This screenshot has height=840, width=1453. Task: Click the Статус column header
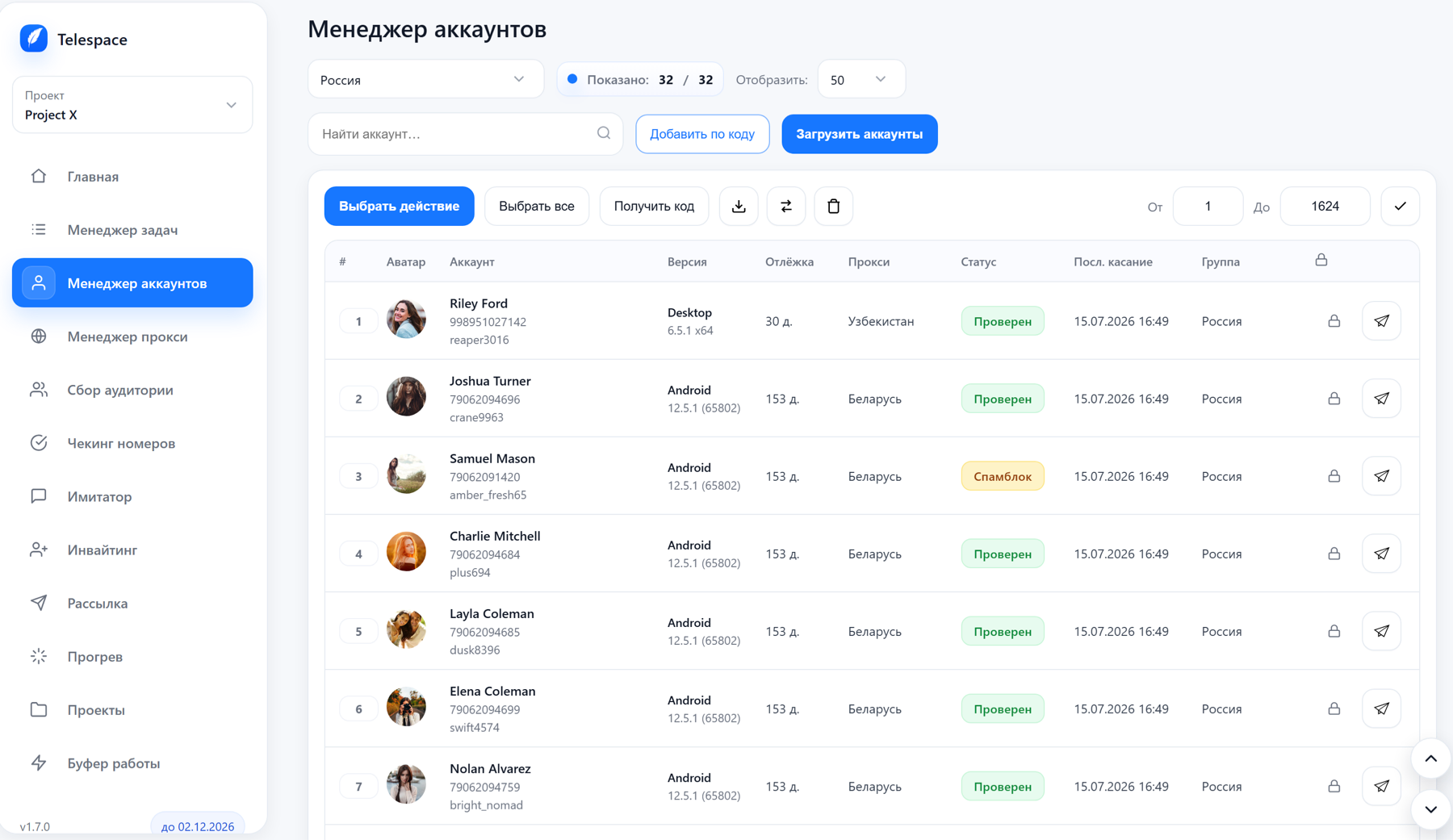(978, 261)
